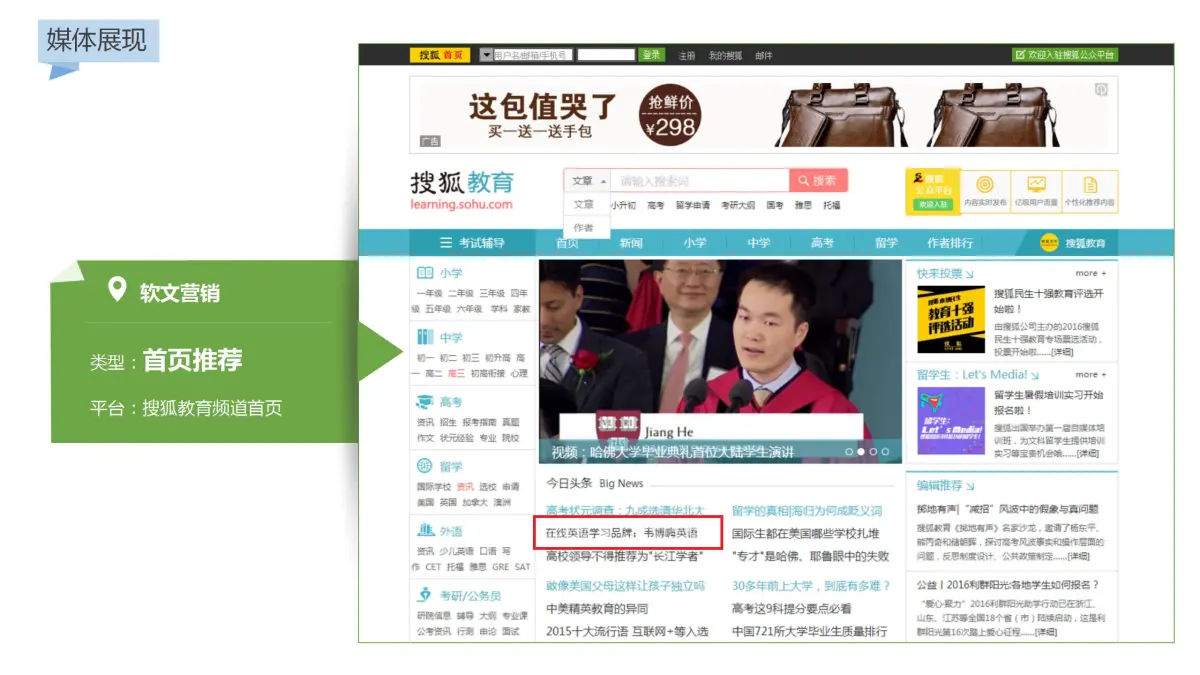
Task: Open headline 敢像美国父母这样让孩子独立吗
Action: click(x=625, y=586)
